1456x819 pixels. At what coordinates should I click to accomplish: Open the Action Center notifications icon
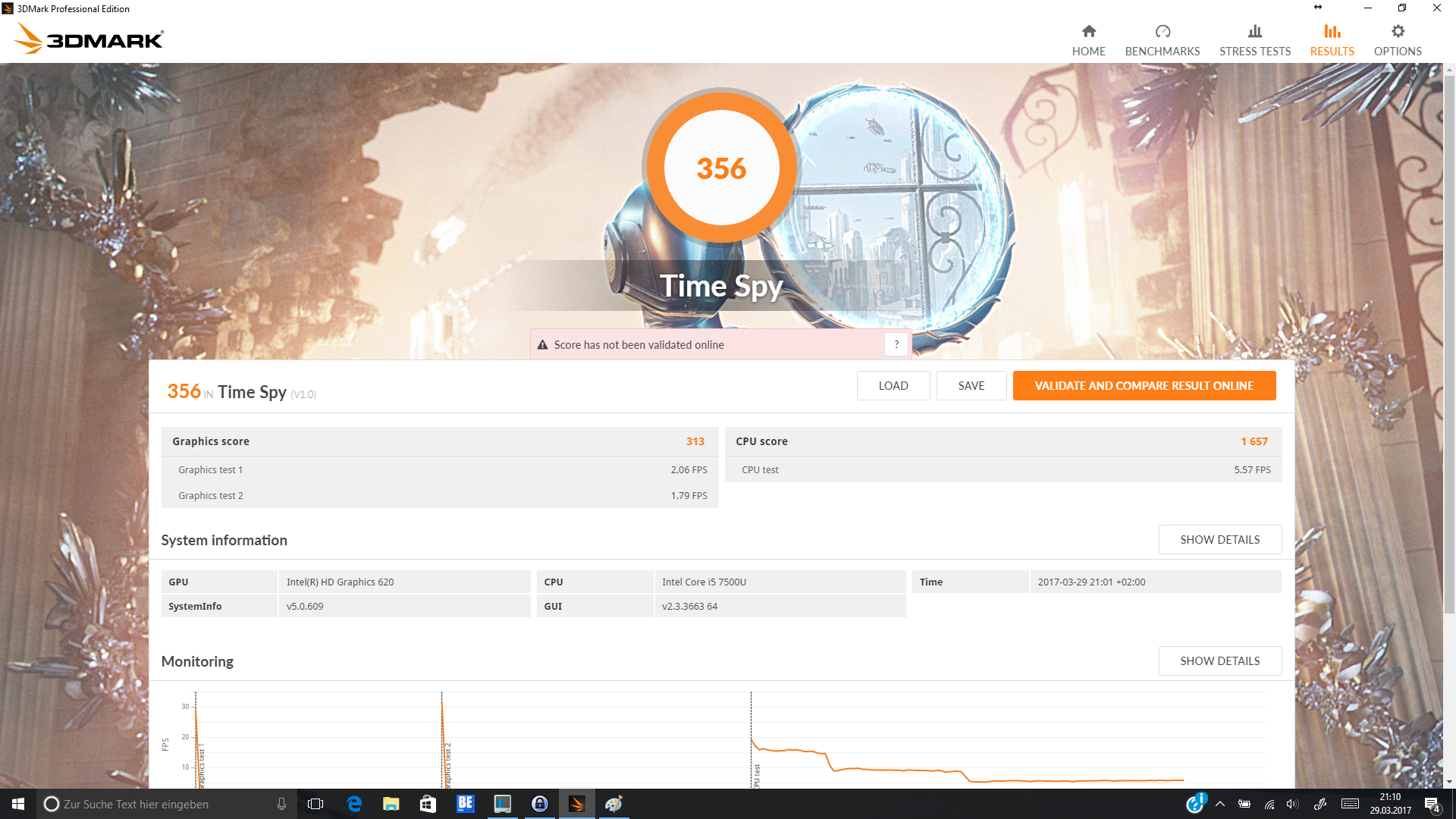coord(1432,804)
